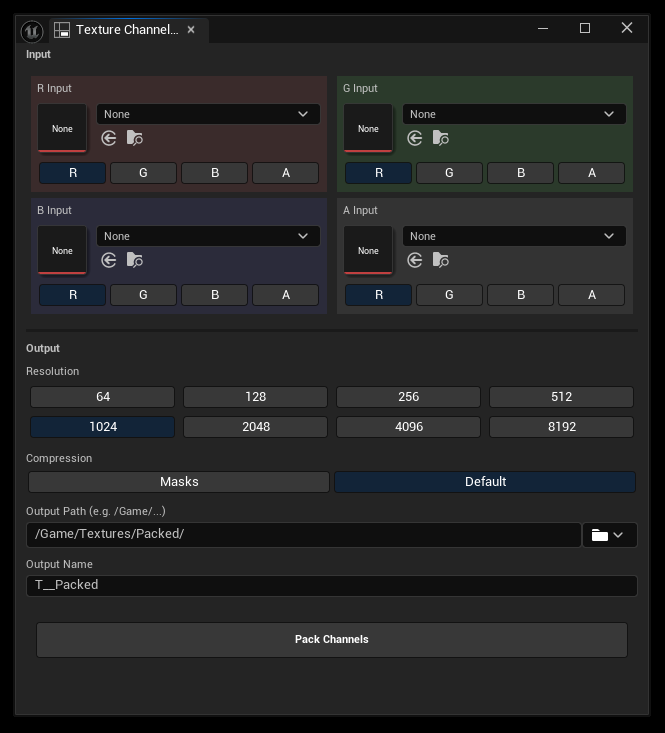Minimize the Texture Channel window
Image resolution: width=665 pixels, height=733 pixels.
click(543, 29)
